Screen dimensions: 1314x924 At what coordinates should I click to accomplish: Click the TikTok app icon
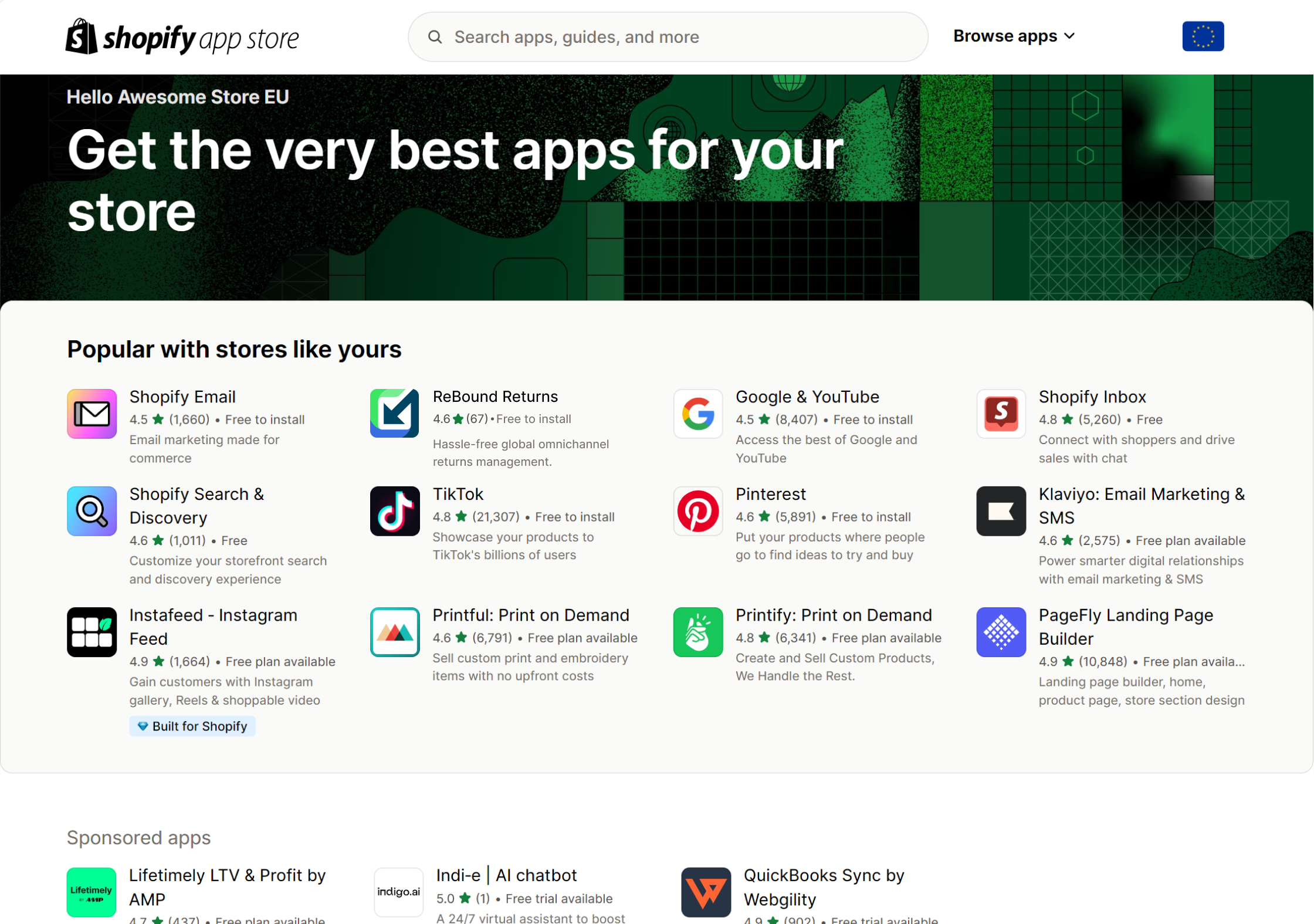tap(394, 511)
